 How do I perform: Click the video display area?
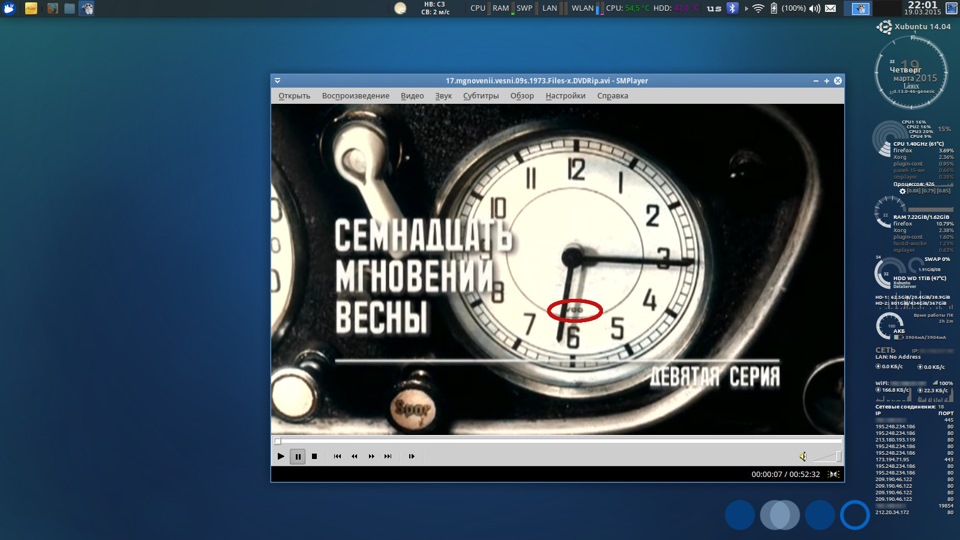(557, 269)
